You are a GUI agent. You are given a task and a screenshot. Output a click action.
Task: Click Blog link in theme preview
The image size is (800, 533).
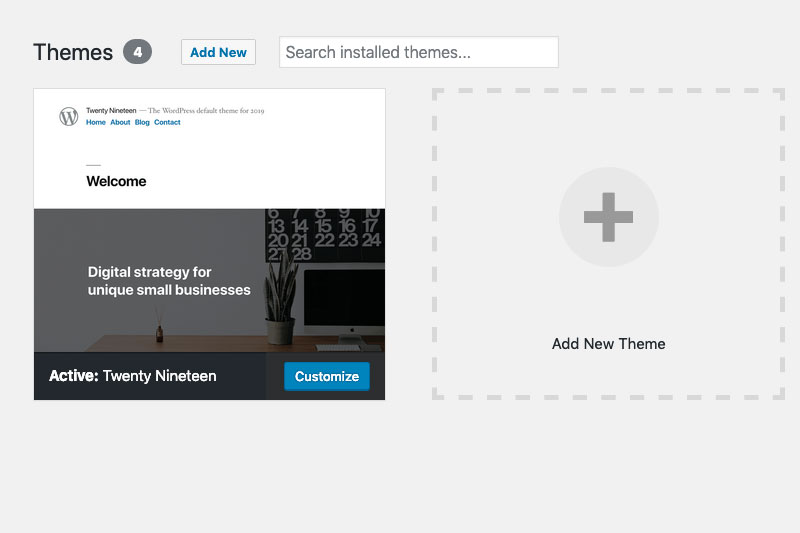(x=142, y=122)
